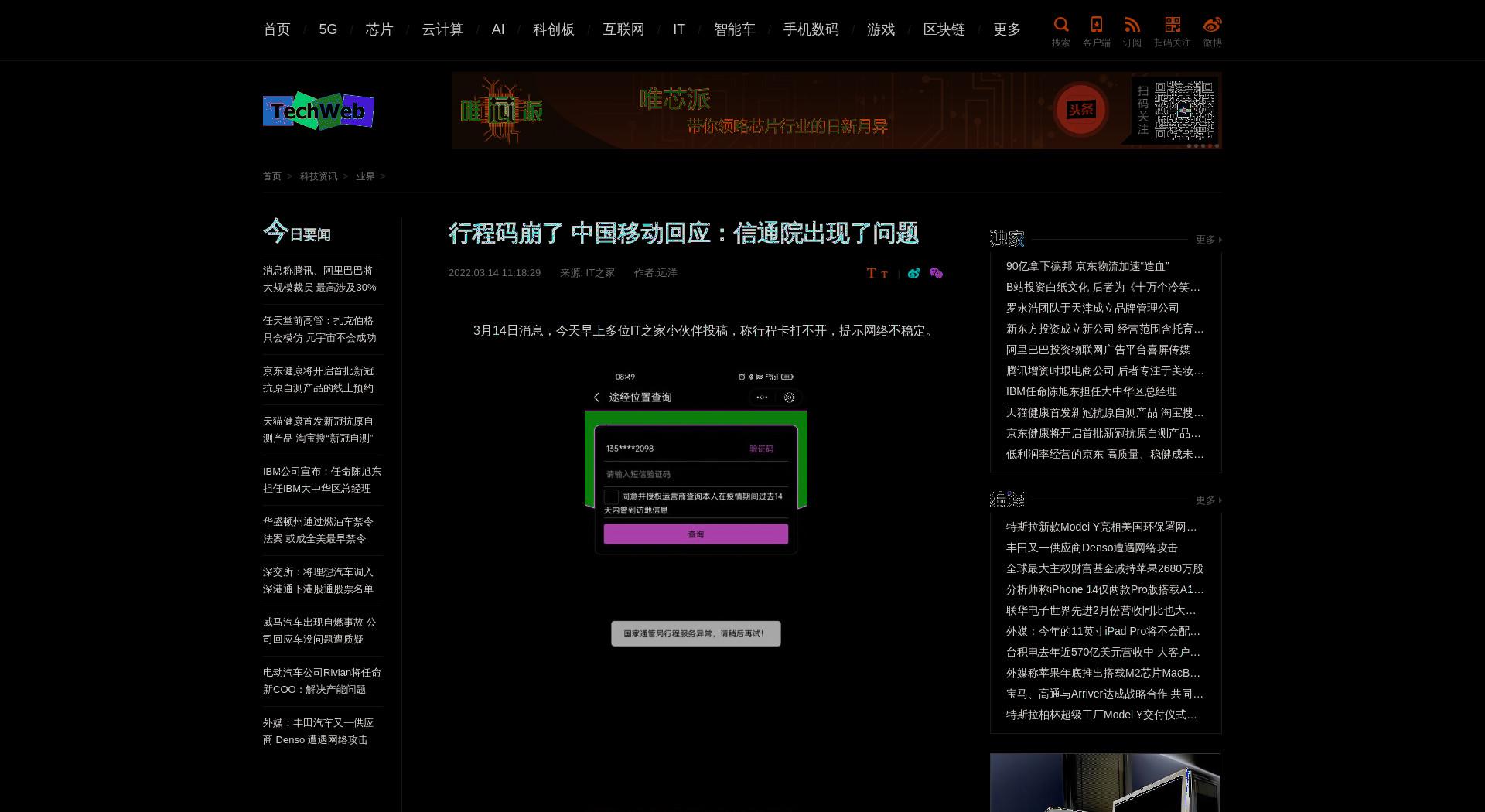
Task: Open the 区块链 navigation item
Action: pos(944,29)
